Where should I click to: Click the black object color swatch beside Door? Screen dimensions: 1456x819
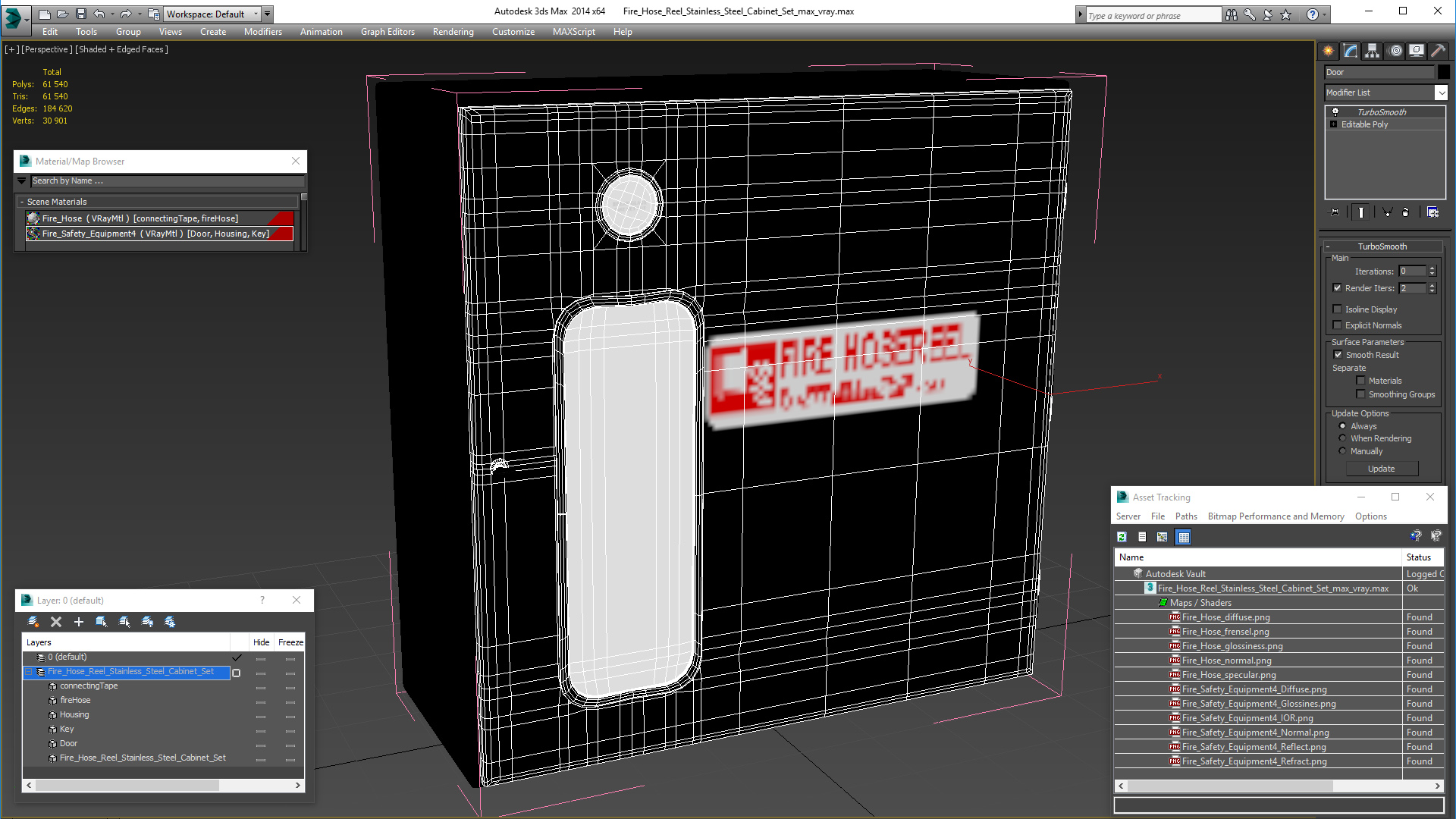coord(1443,72)
